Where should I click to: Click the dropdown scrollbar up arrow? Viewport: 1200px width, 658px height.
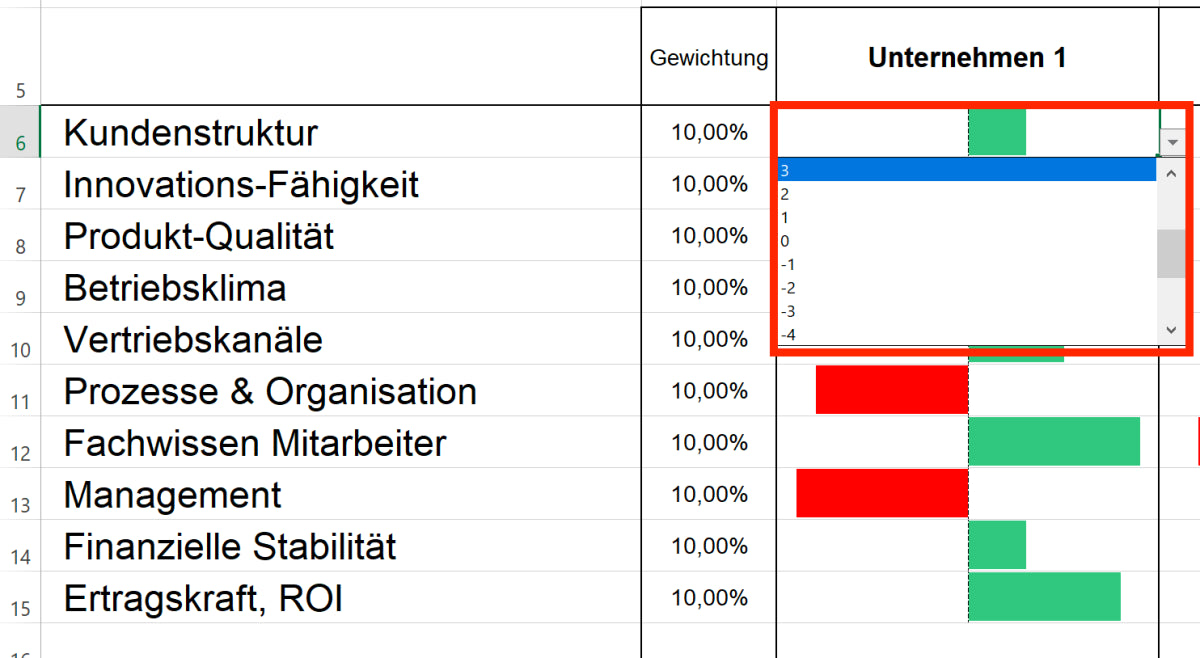click(1170, 174)
